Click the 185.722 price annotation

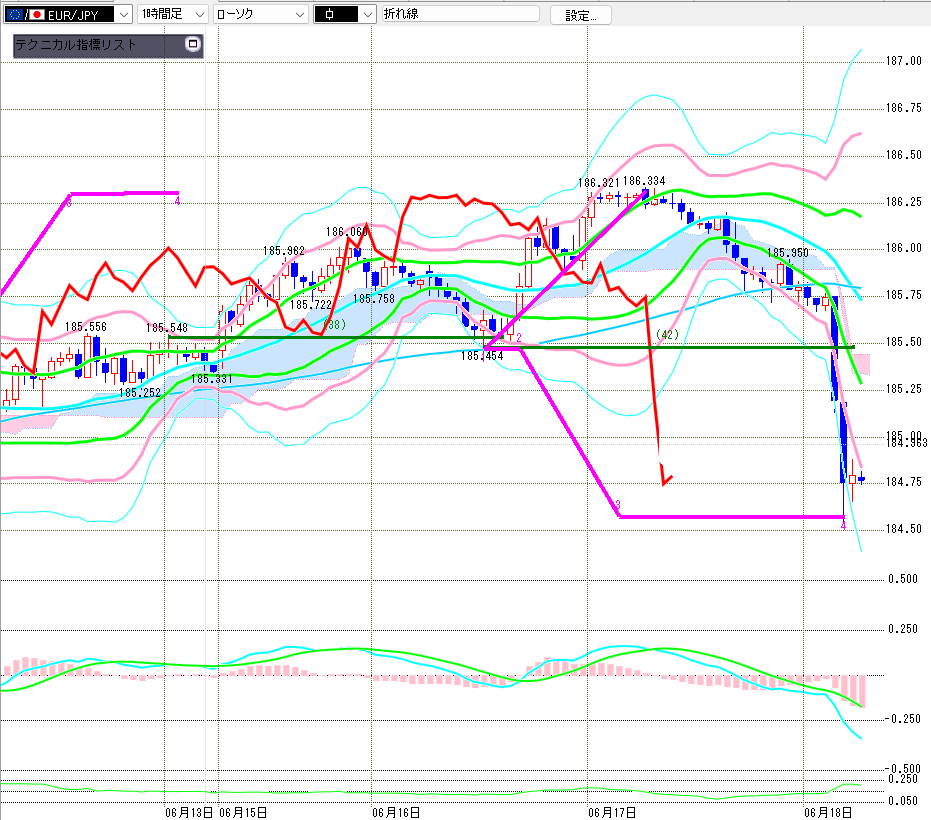click(x=311, y=305)
